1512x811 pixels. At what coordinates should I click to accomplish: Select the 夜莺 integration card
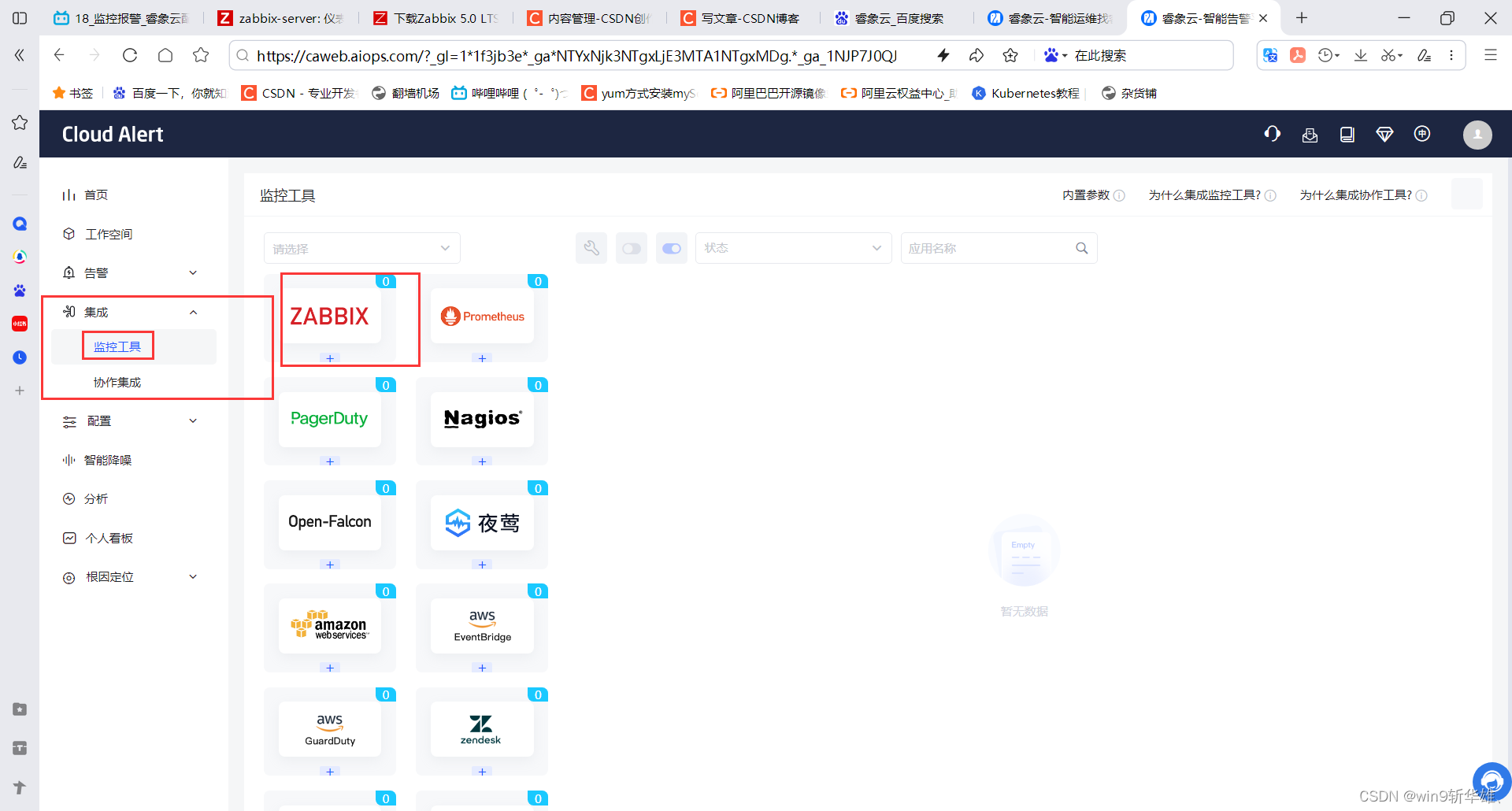(482, 522)
